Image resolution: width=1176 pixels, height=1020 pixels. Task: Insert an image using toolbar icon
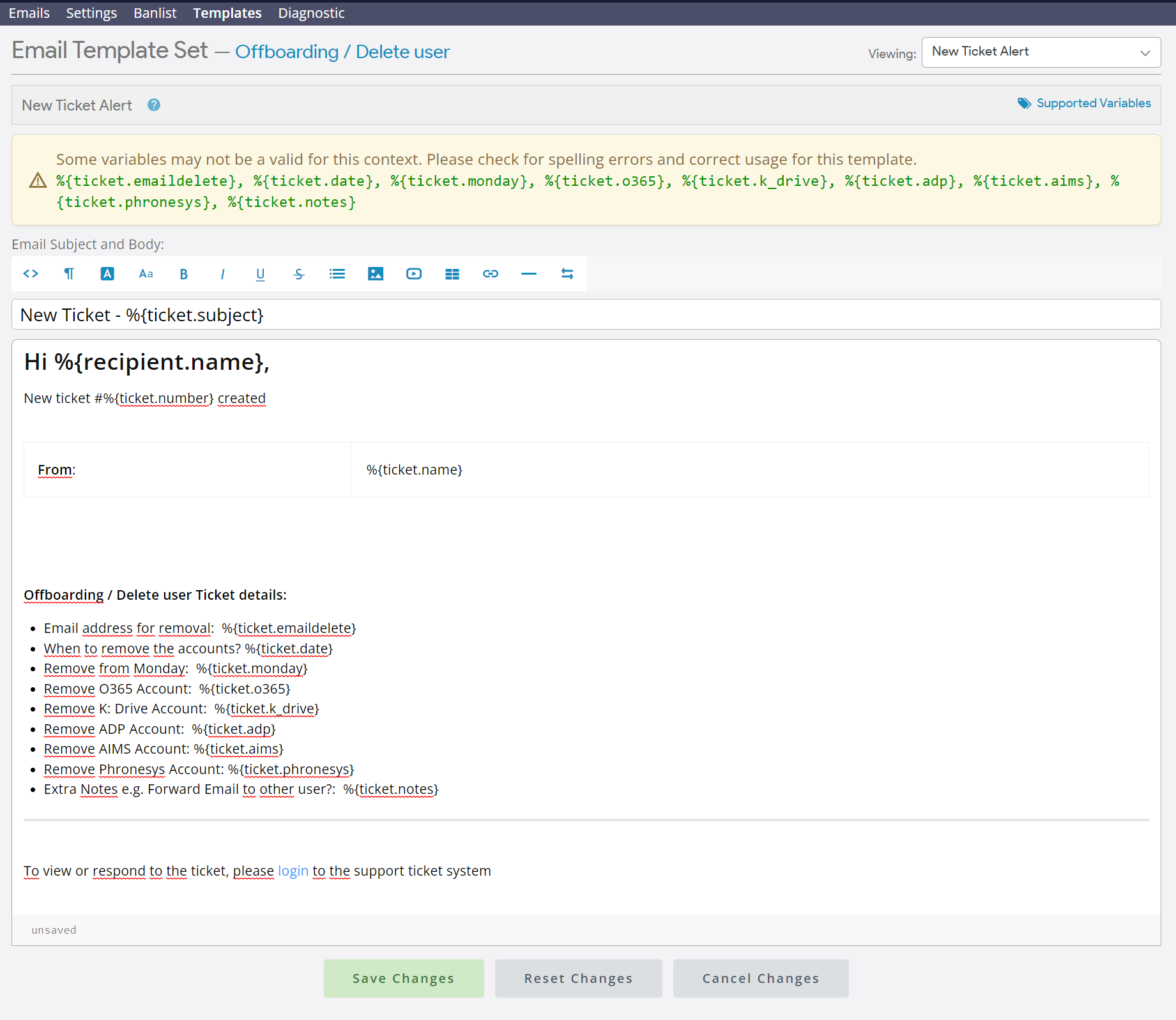tap(376, 274)
